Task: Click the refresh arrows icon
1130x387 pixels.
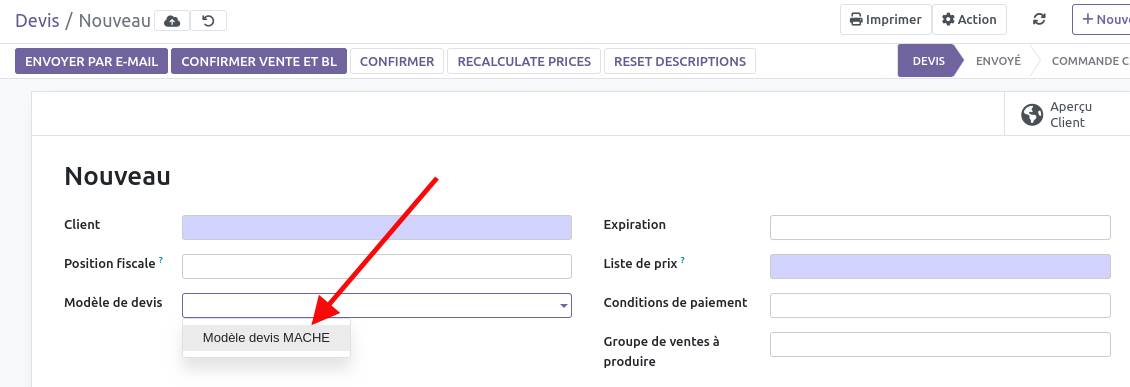Action: 1039,19
